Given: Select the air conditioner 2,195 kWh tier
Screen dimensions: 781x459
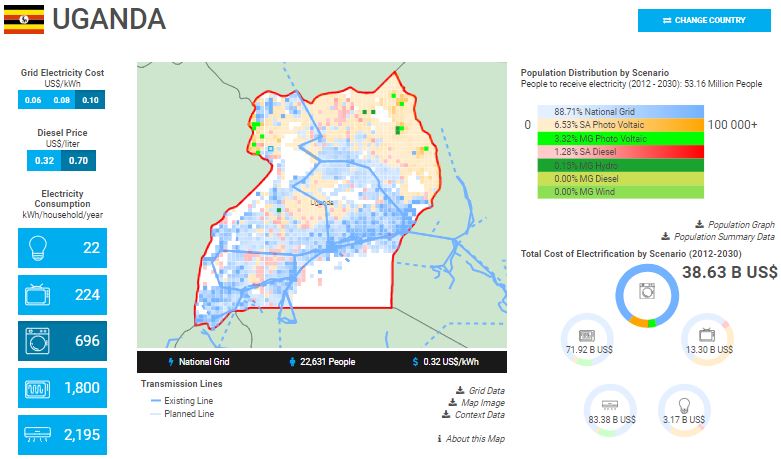Looking at the screenshot, I should tap(63, 435).
